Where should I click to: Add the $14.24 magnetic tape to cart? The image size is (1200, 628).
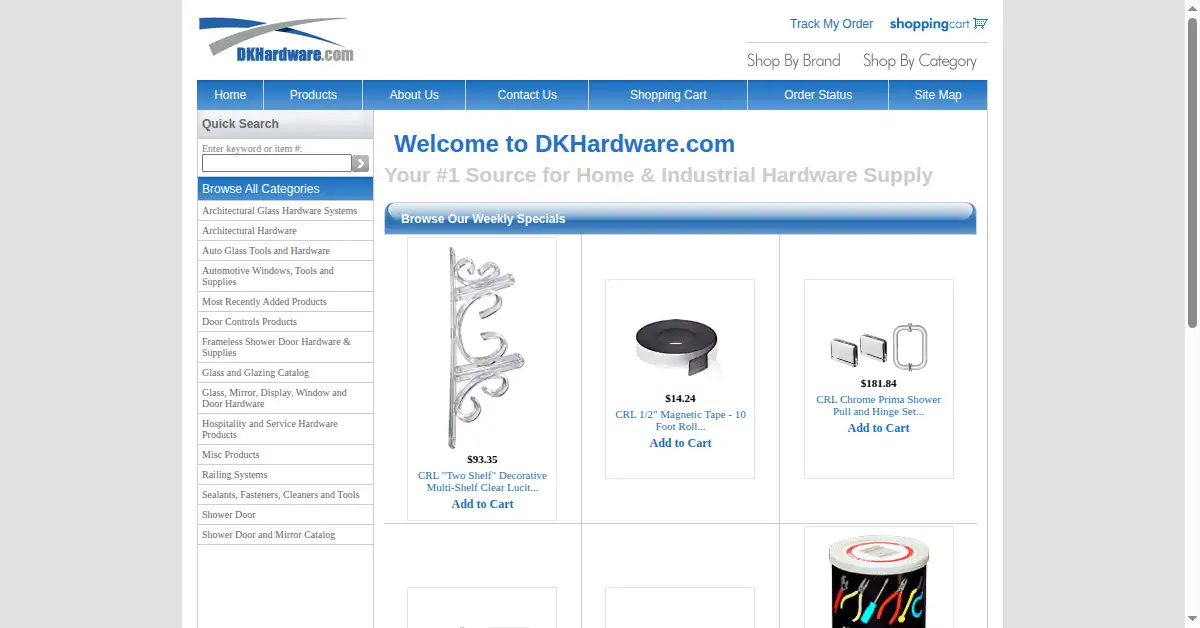click(680, 443)
